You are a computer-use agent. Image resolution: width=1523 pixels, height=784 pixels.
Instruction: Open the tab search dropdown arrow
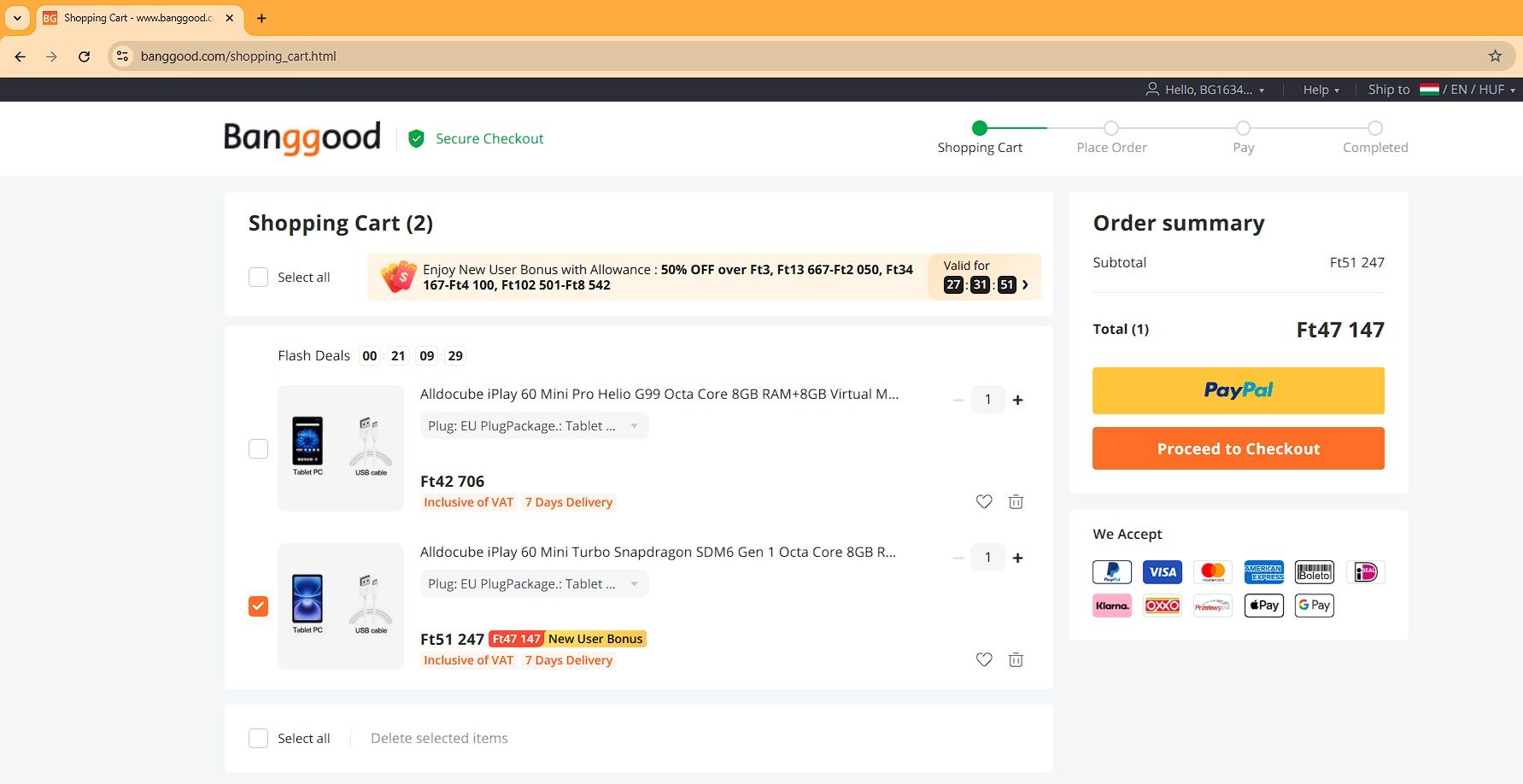click(17, 18)
